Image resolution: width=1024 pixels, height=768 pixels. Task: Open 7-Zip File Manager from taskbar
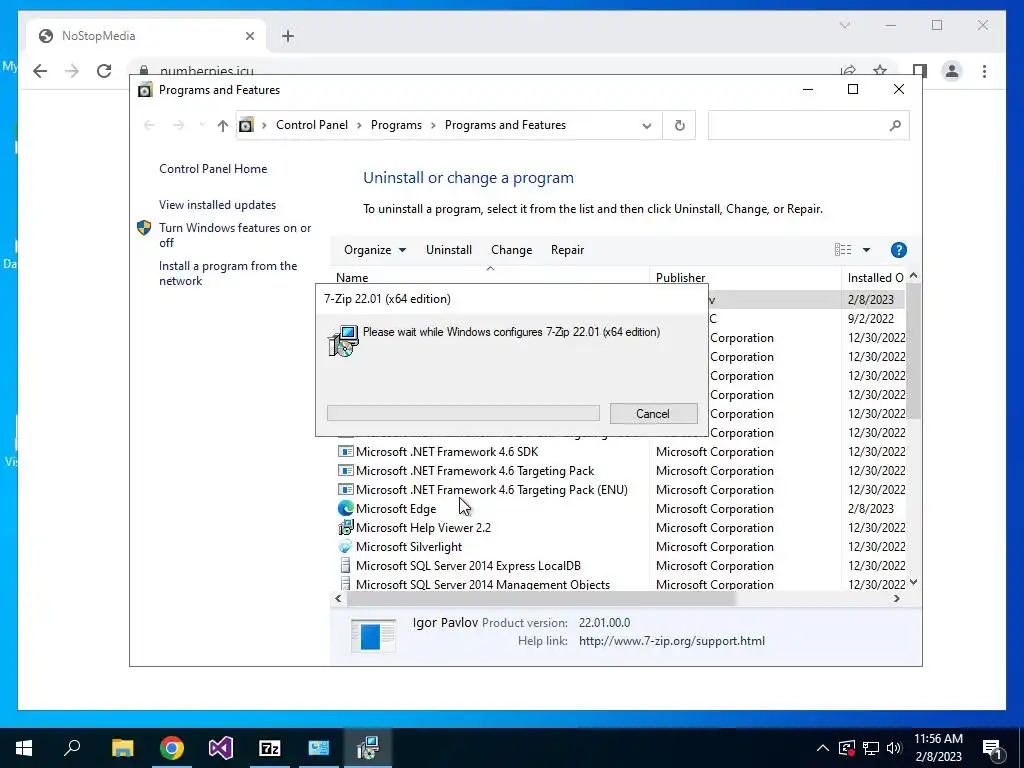click(x=270, y=748)
